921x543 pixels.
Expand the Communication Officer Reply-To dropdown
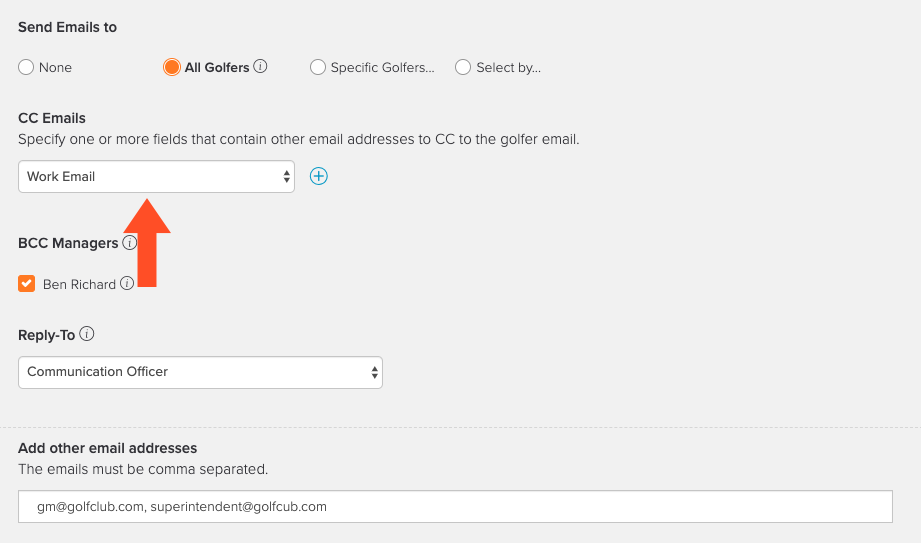200,372
